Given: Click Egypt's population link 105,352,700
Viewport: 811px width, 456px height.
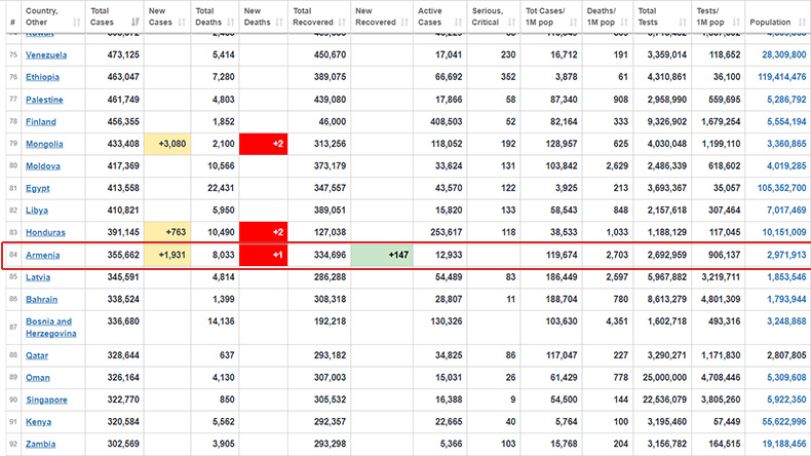Looking at the screenshot, I should [782, 188].
